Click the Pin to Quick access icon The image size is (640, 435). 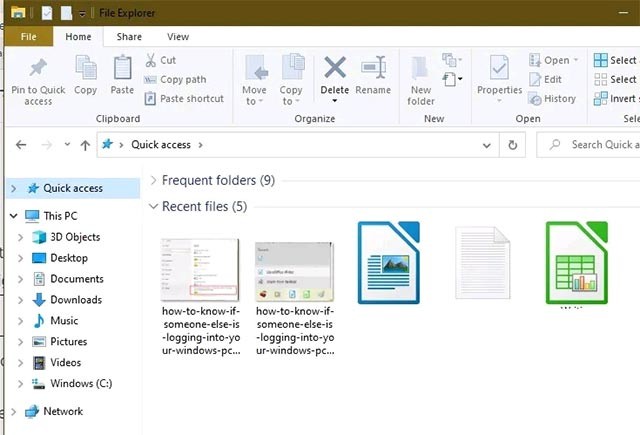(x=38, y=68)
